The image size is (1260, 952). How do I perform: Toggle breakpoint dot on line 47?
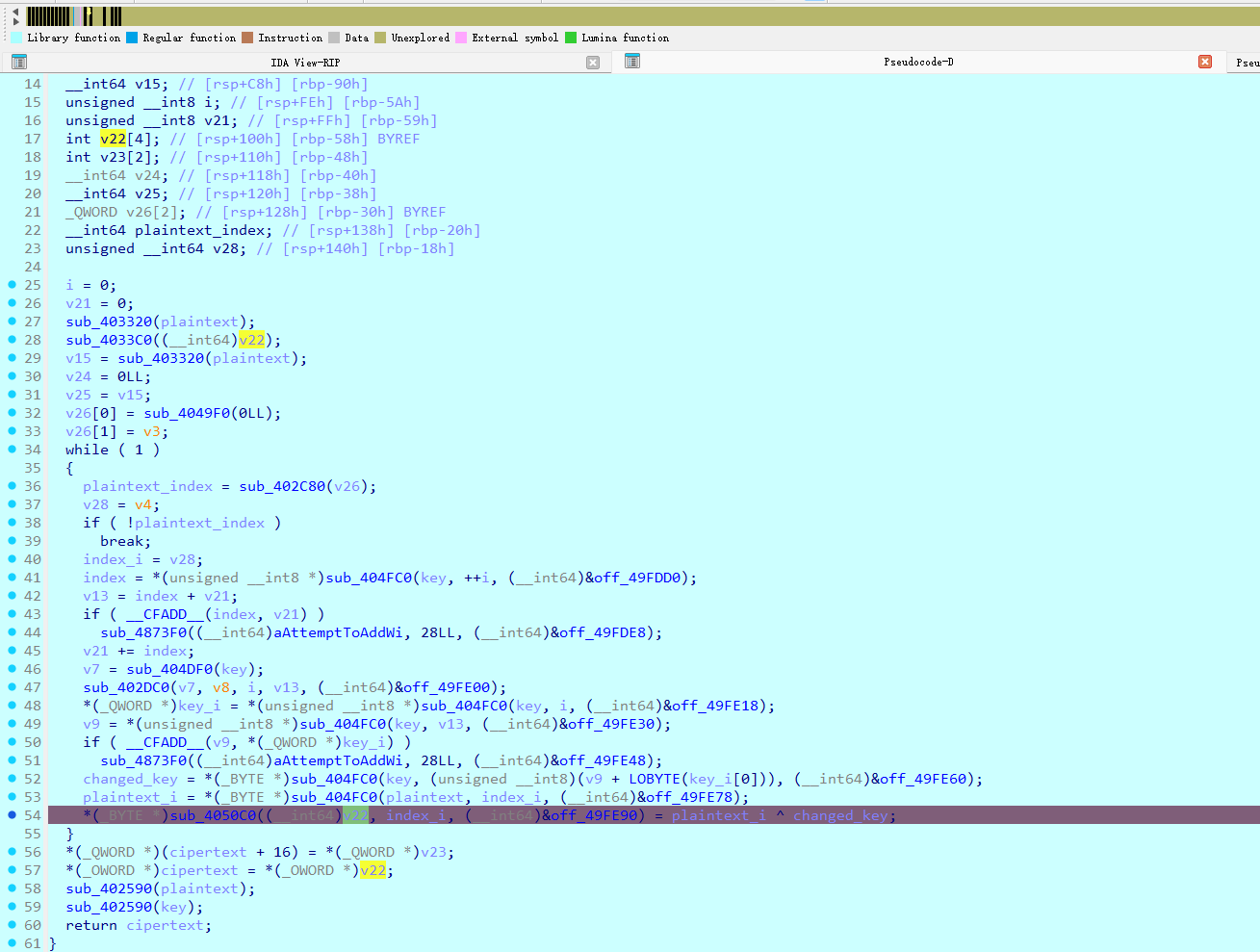12,687
